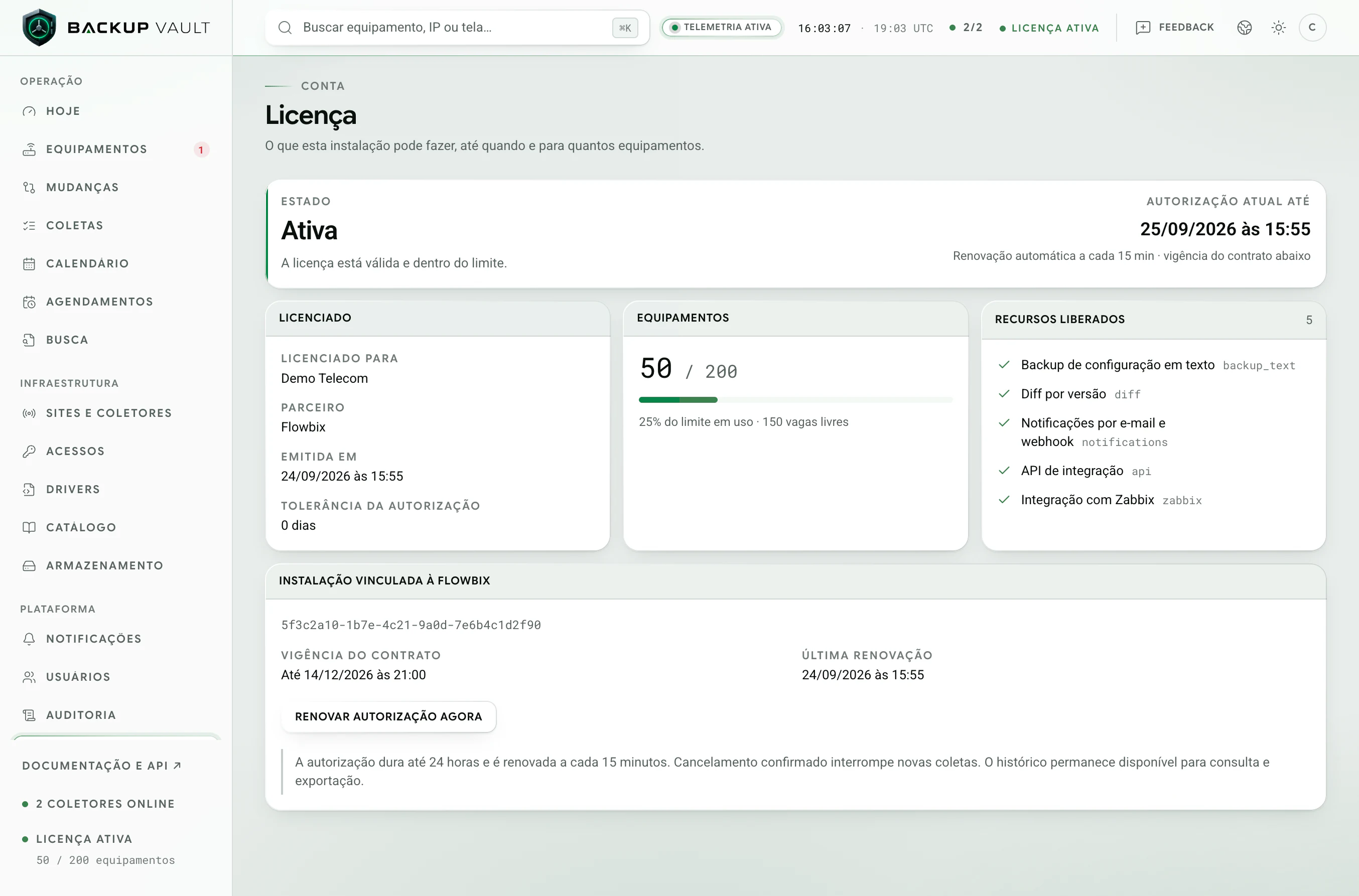Open the Mudanças section

(115, 188)
